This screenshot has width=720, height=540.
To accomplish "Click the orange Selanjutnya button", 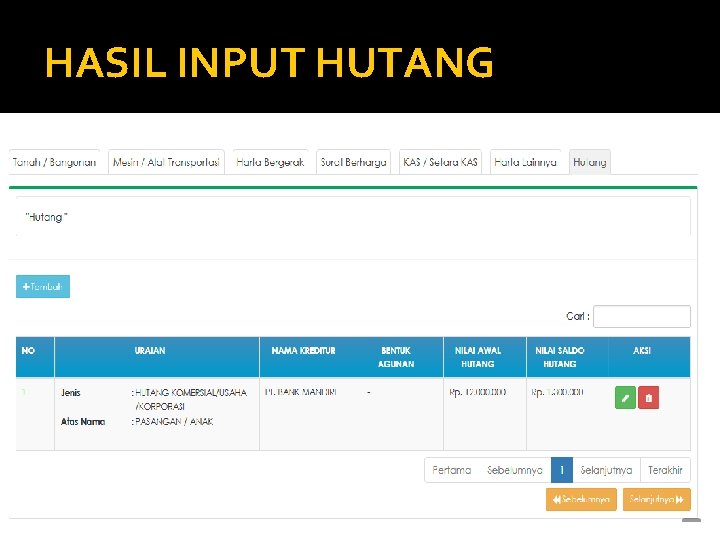I will 657,500.
